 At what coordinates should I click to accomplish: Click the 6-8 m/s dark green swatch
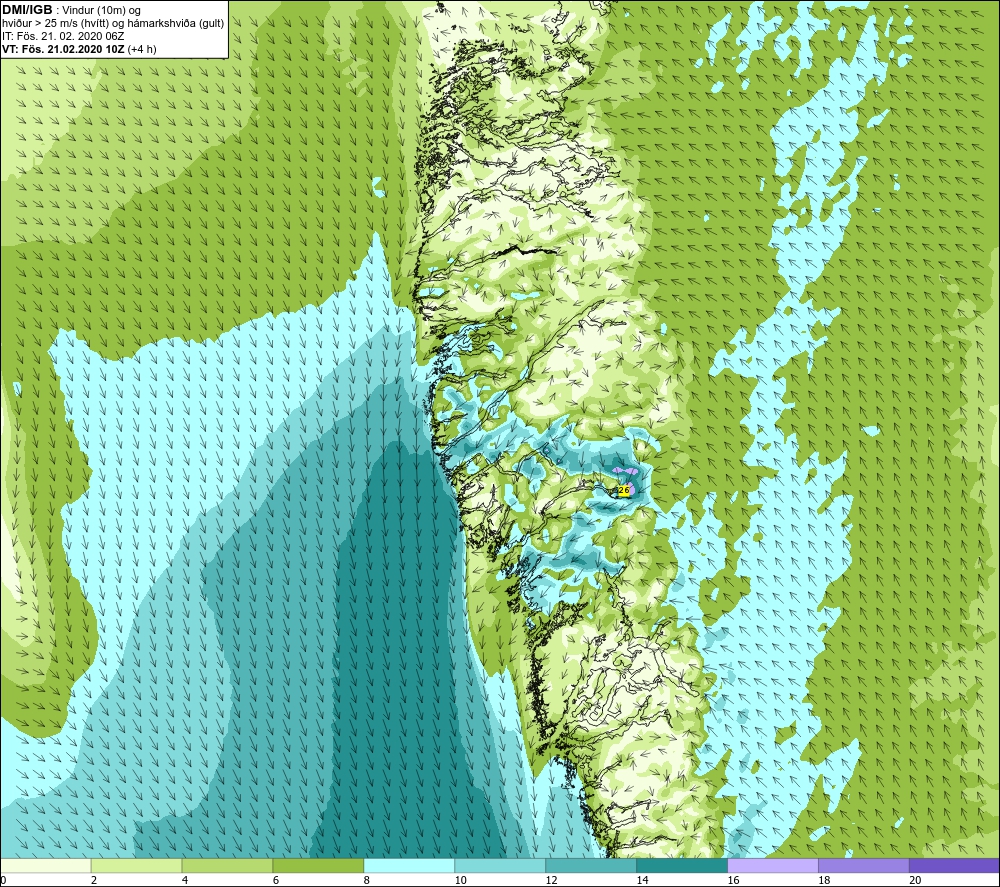pos(318,865)
